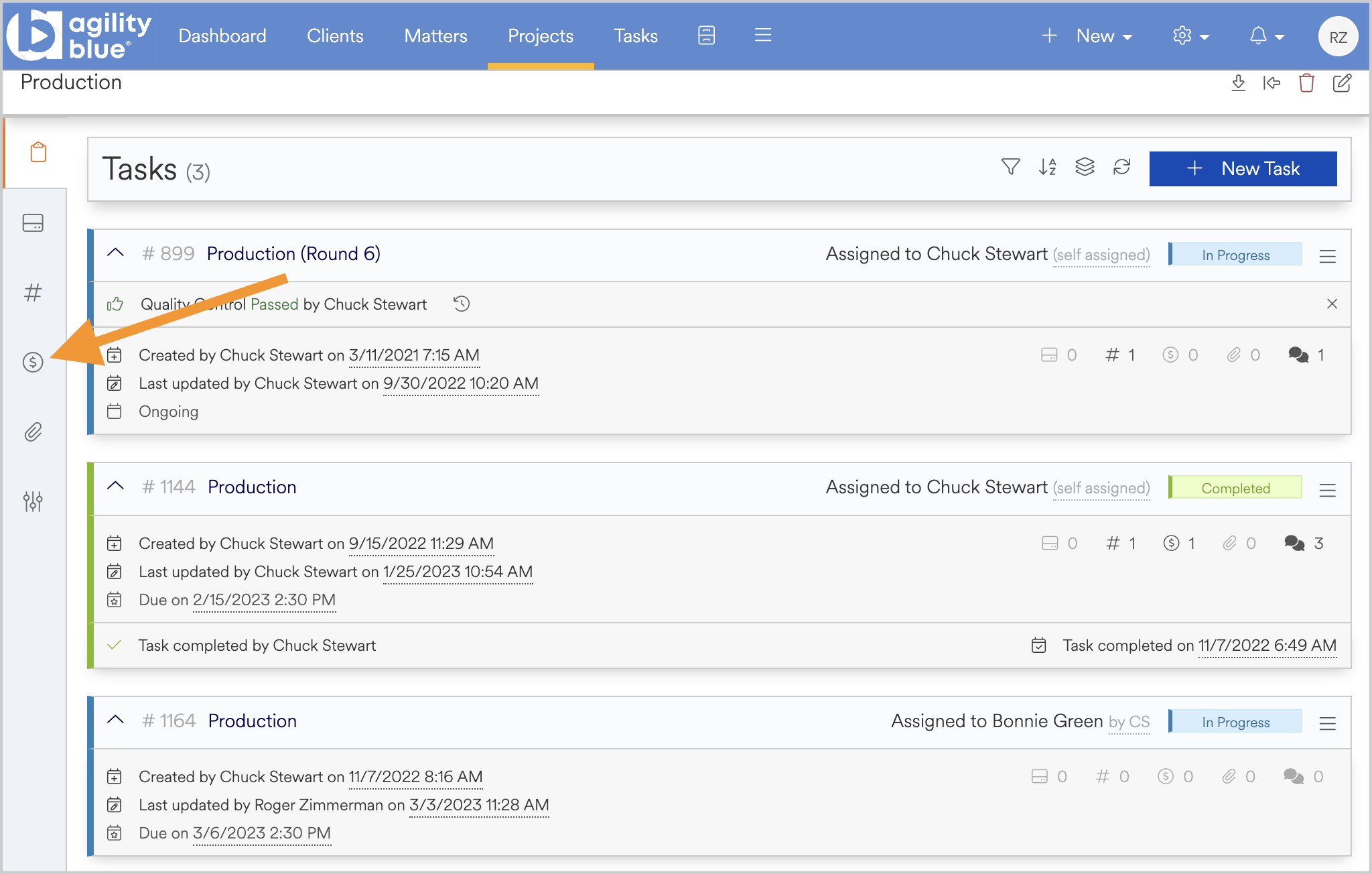View quality control history for task 899
1372x874 pixels.
462,304
